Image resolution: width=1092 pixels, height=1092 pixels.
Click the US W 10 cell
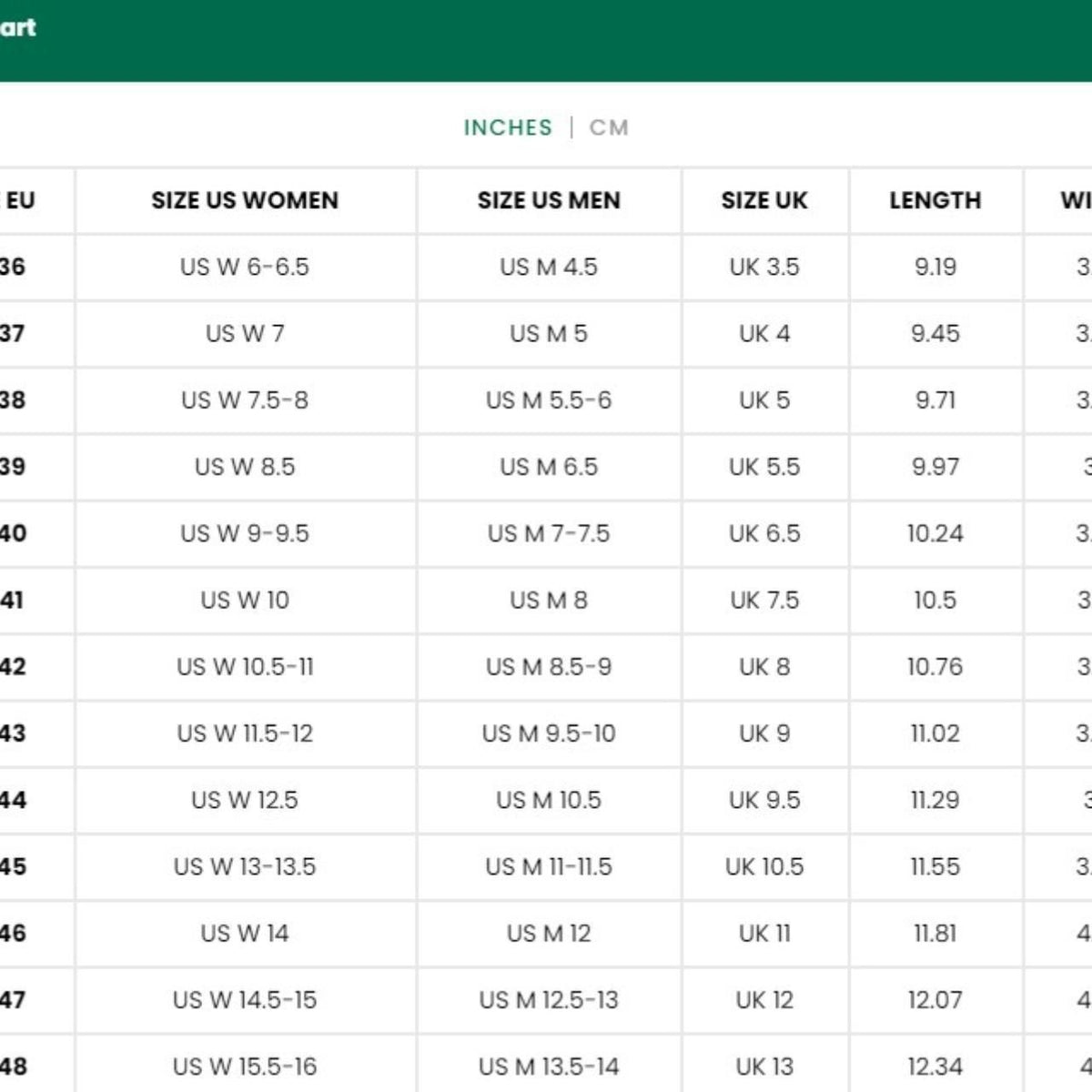(245, 600)
